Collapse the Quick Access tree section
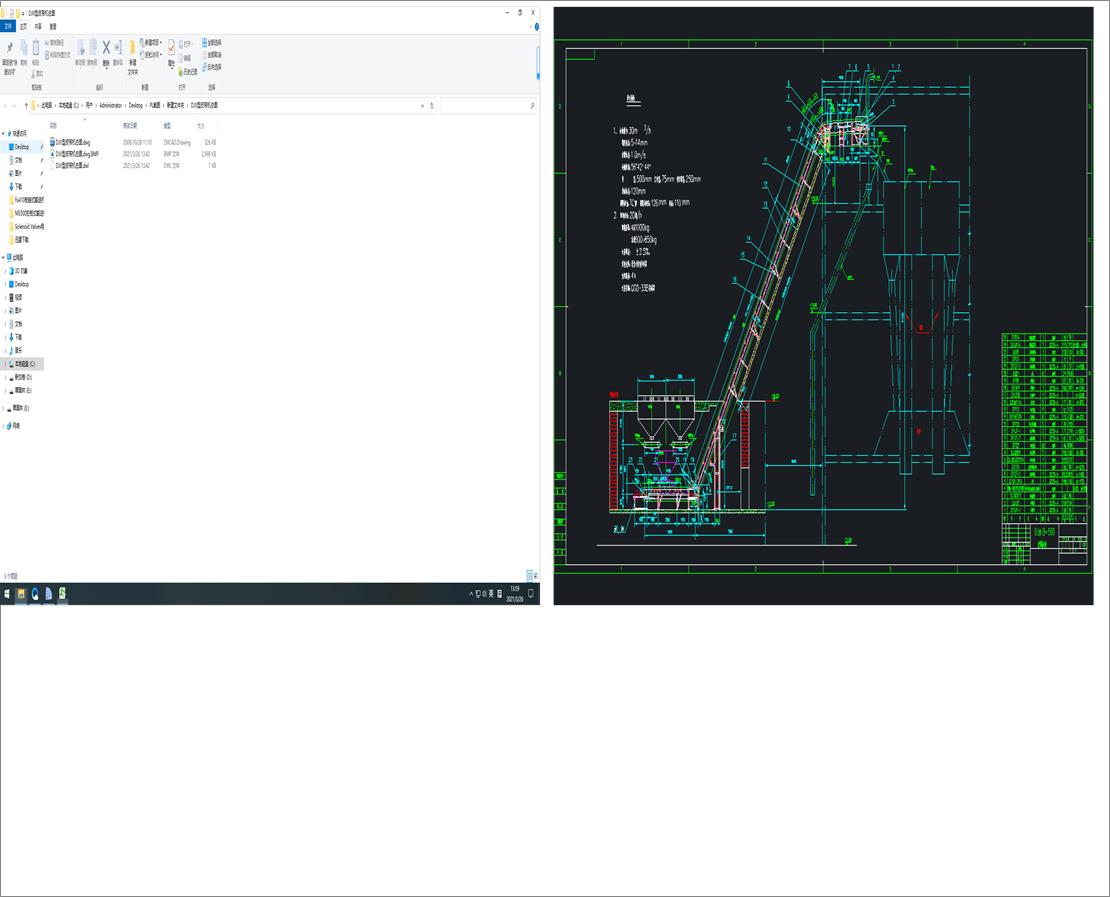1110x897 pixels. click(x=4, y=133)
